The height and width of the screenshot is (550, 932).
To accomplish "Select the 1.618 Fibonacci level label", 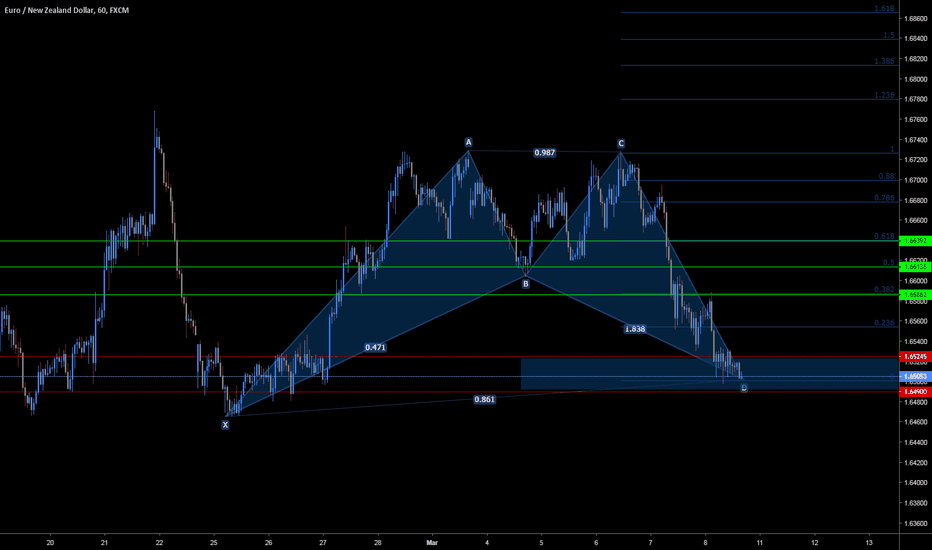I will tap(884, 8).
